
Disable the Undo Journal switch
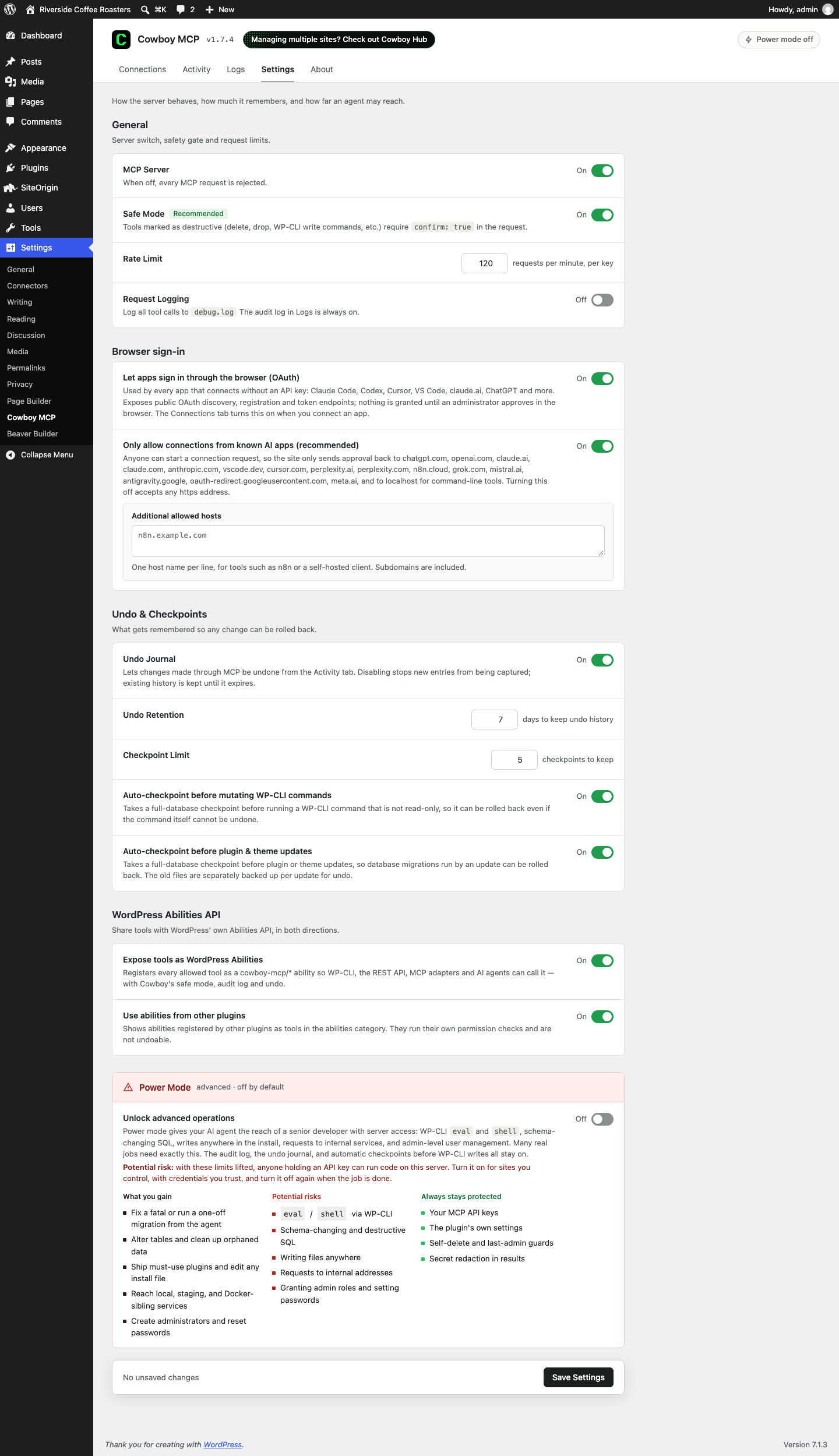pos(602,660)
